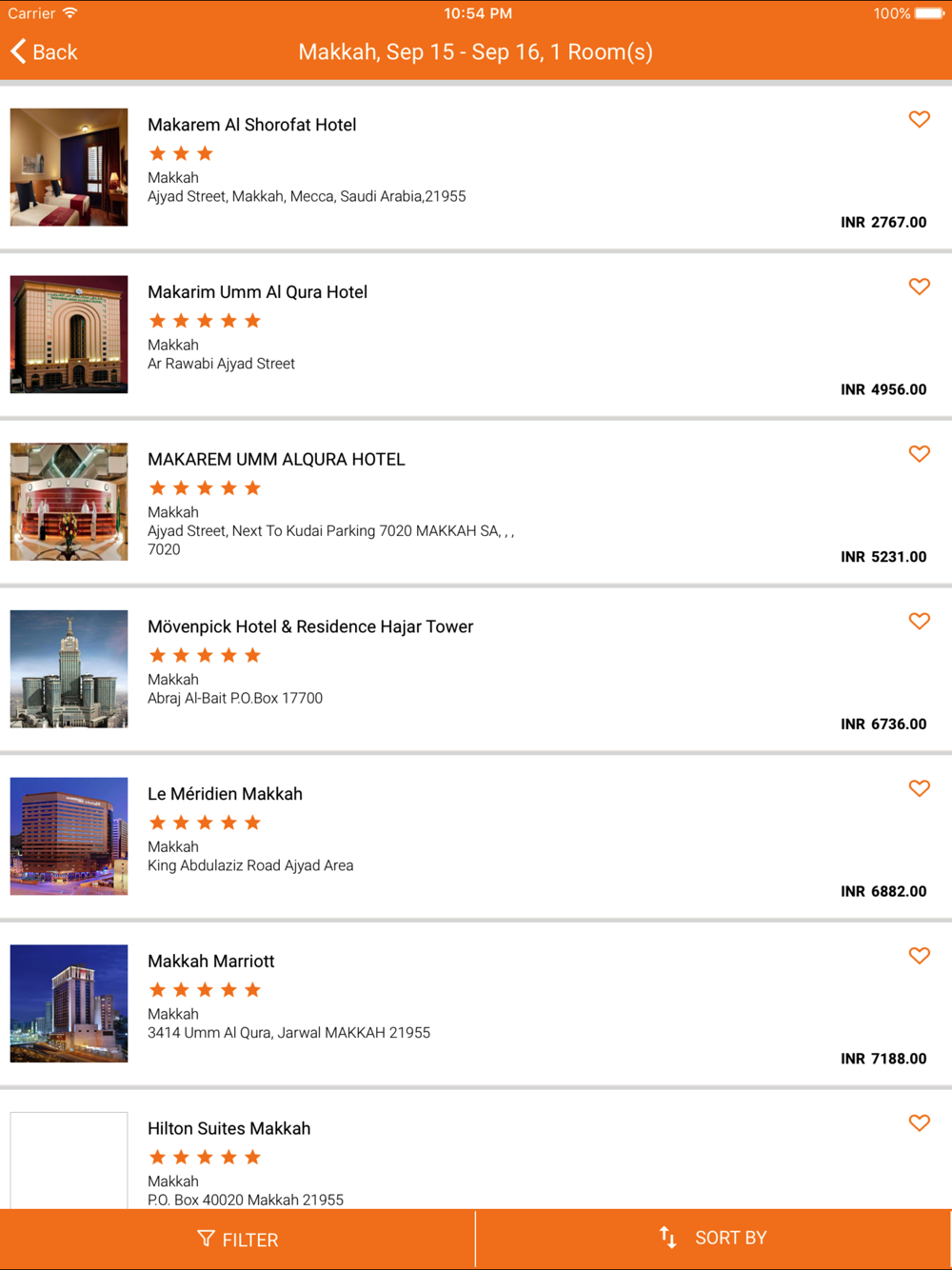Image resolution: width=952 pixels, height=1270 pixels.
Task: Open the SORT BY options
Action: click(x=730, y=1238)
